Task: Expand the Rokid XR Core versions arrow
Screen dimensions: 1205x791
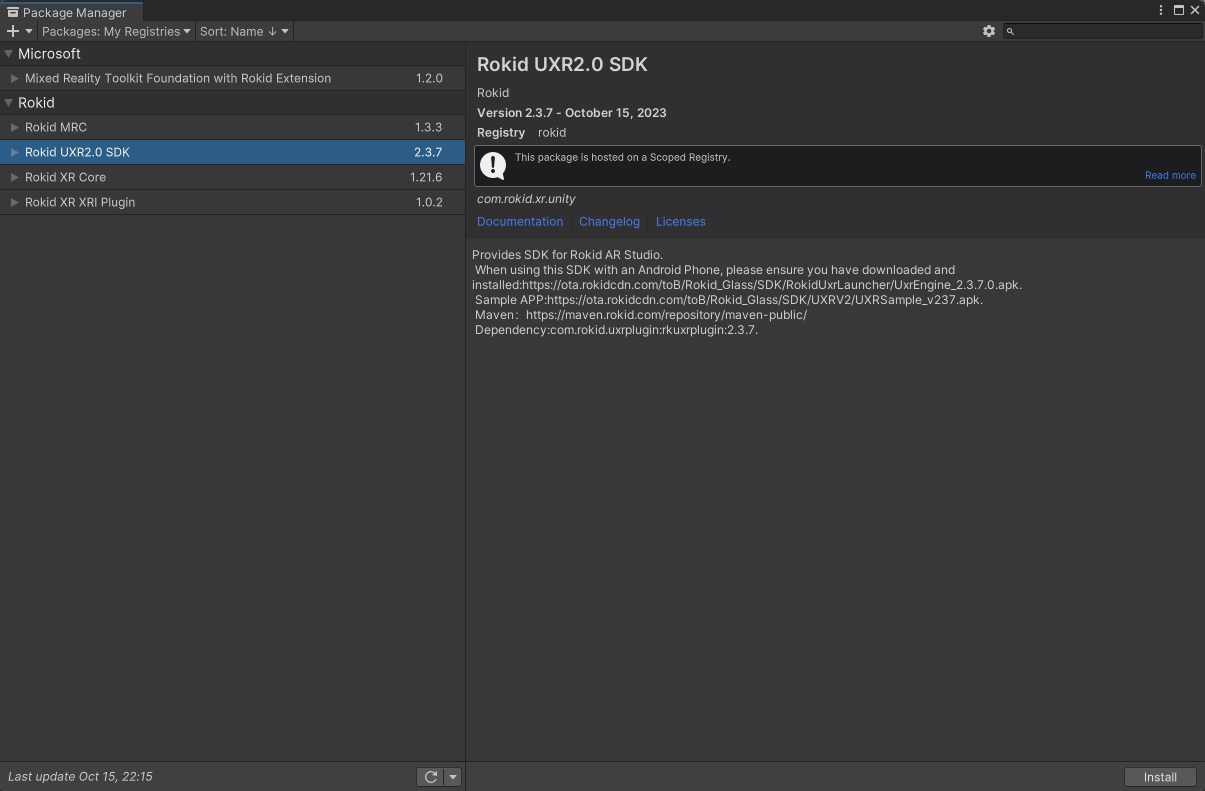Action: pyautogui.click(x=15, y=177)
